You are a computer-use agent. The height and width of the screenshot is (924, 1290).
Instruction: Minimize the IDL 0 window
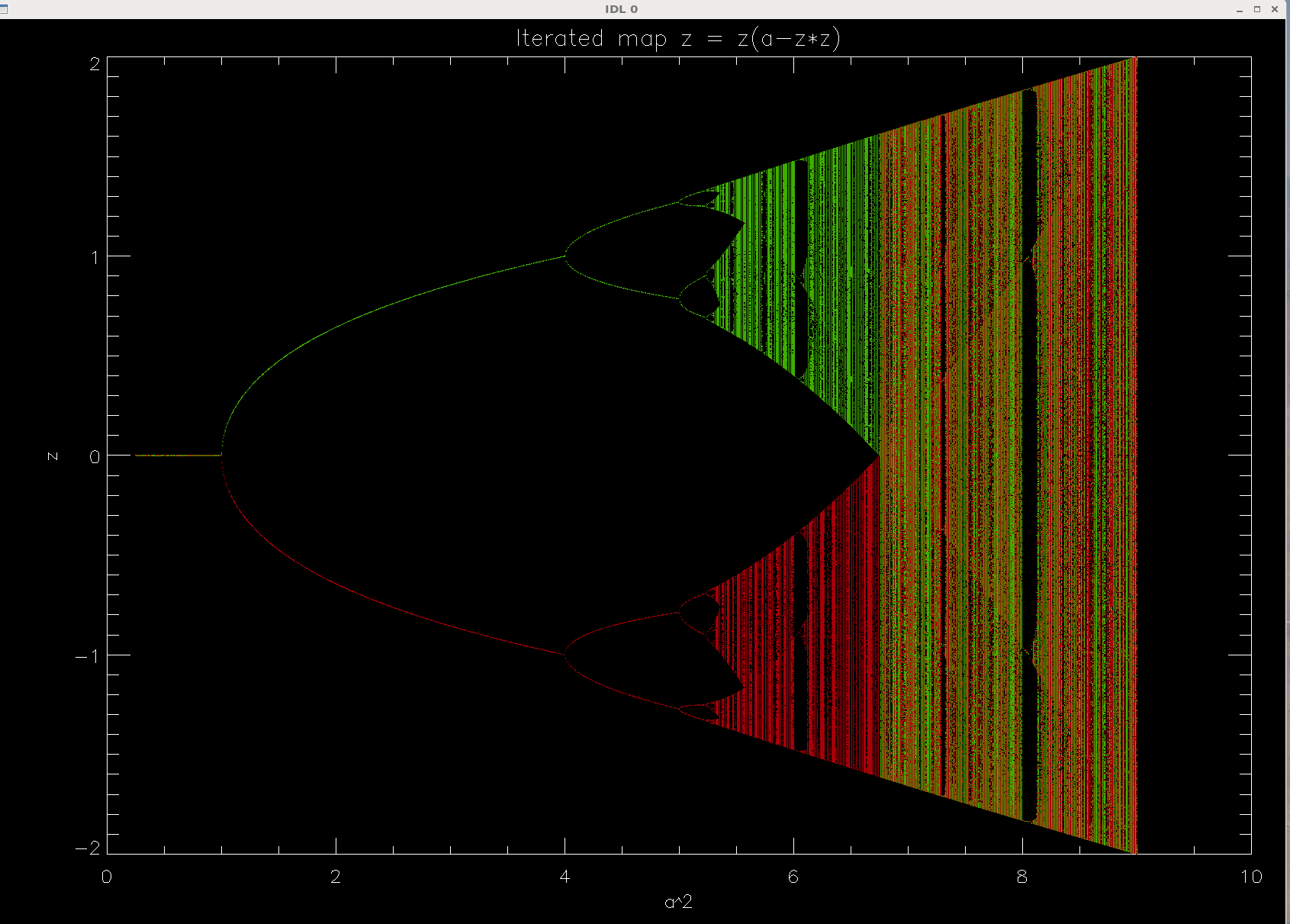point(1240,9)
